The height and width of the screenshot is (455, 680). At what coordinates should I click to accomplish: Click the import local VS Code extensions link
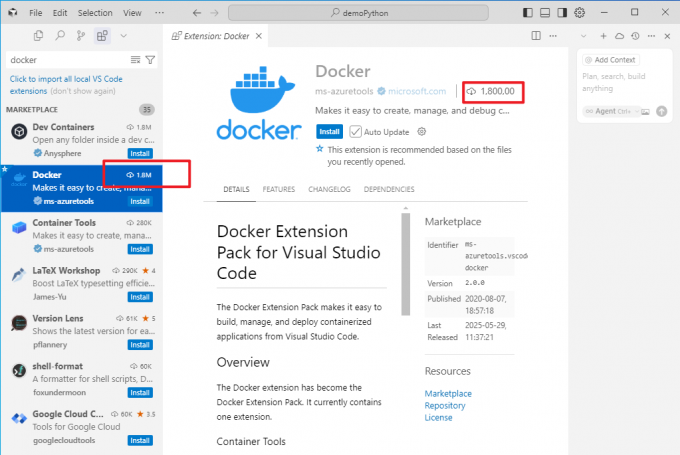66,85
